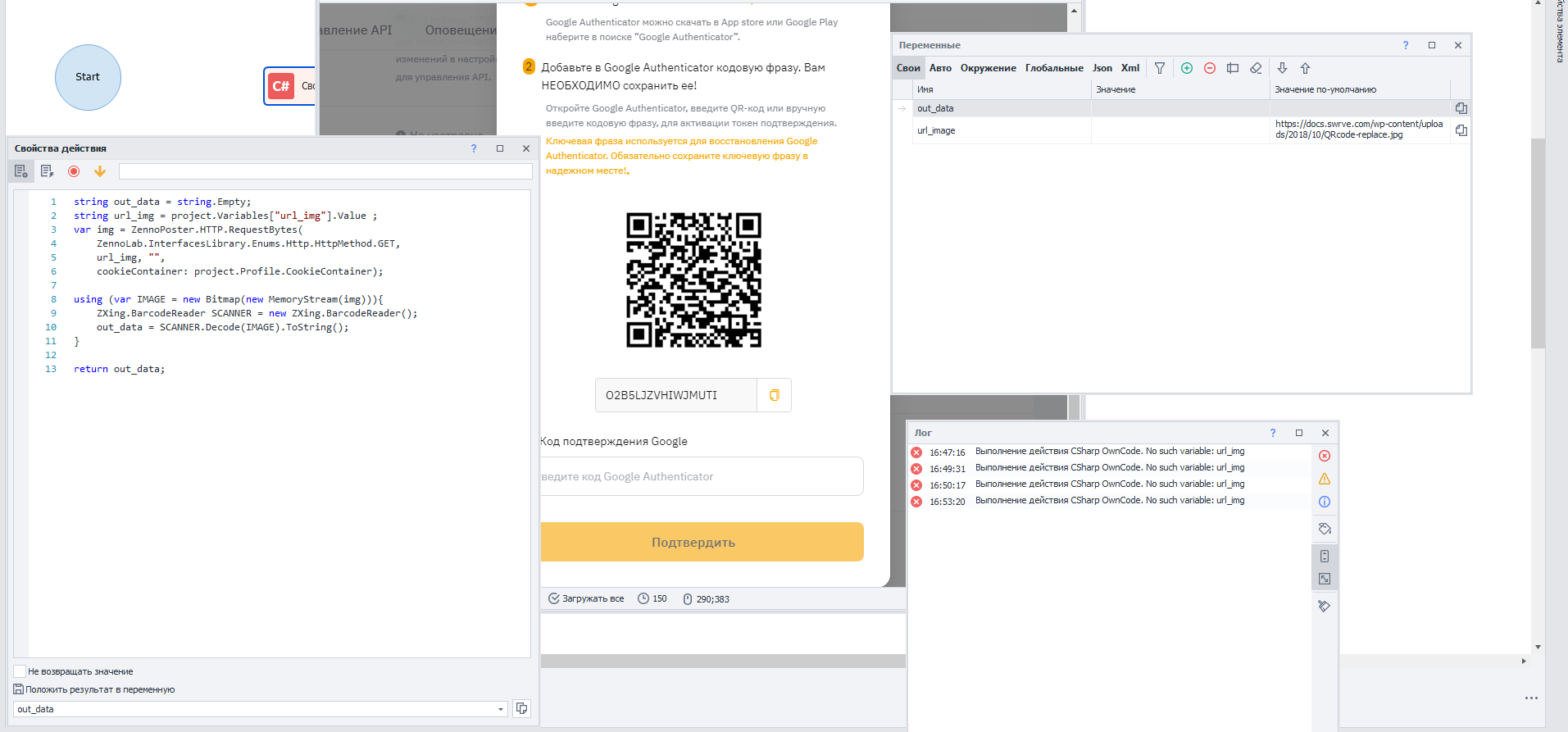
Task: Click the Подтвердить button
Action: [702, 542]
